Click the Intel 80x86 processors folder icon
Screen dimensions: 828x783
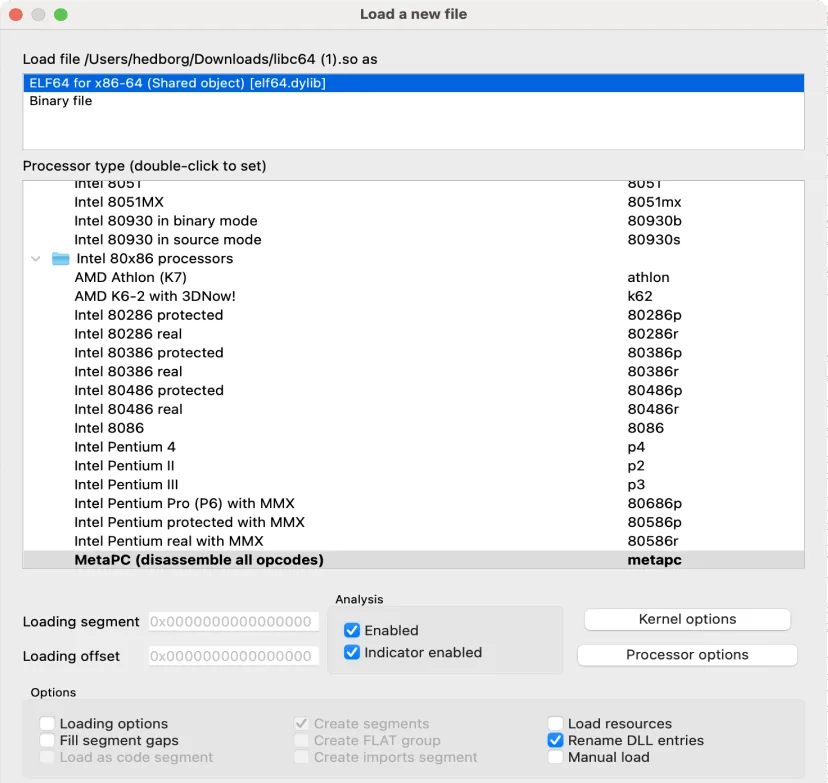pyautogui.click(x=61, y=259)
